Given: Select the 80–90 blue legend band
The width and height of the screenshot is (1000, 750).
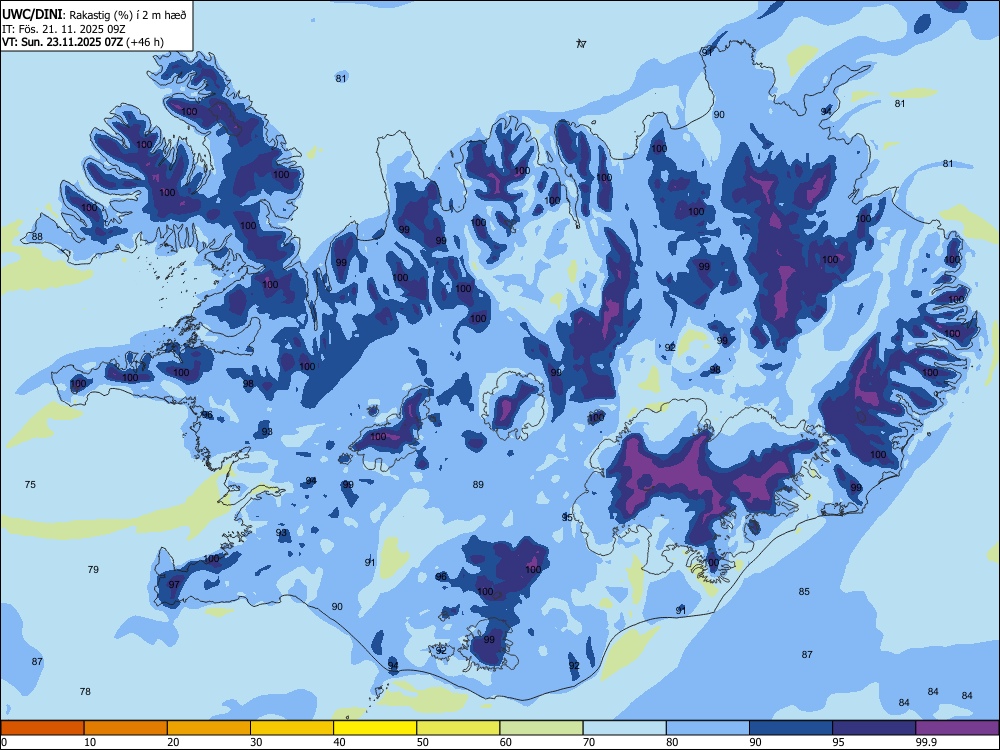Looking at the screenshot, I should coord(708,728).
